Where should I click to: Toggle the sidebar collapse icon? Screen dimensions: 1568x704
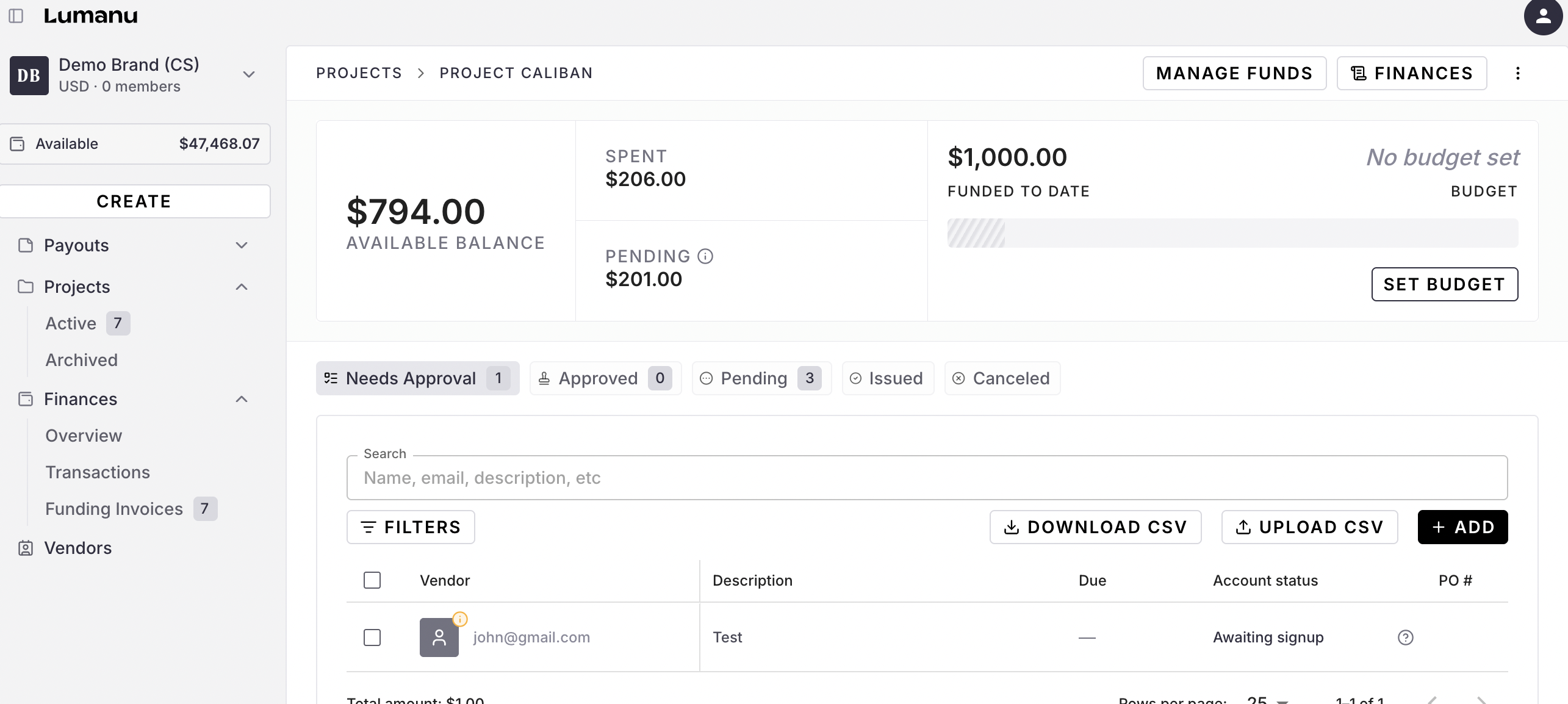point(16,16)
